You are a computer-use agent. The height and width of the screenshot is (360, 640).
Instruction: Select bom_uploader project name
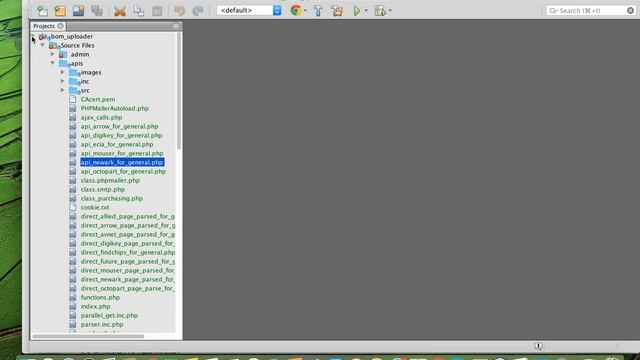[x=72, y=36]
